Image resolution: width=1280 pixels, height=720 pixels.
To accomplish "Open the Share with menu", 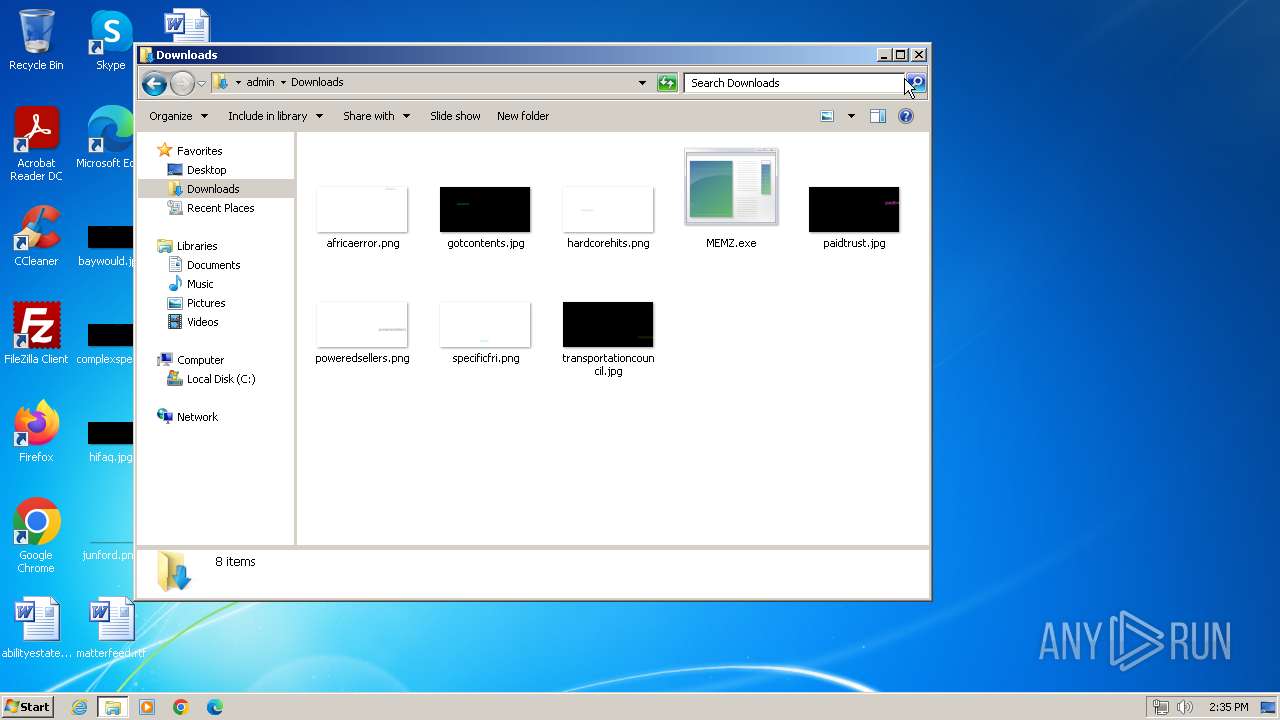I will [x=376, y=116].
